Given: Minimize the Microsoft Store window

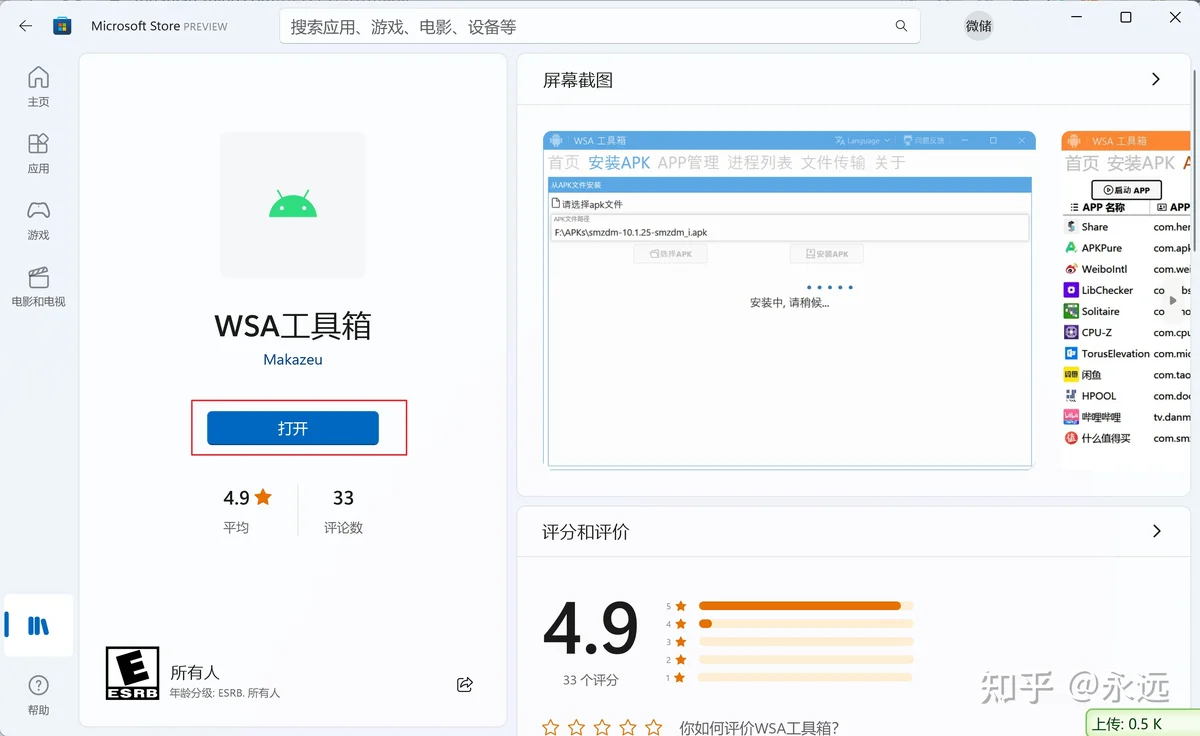Looking at the screenshot, I should point(1079,17).
